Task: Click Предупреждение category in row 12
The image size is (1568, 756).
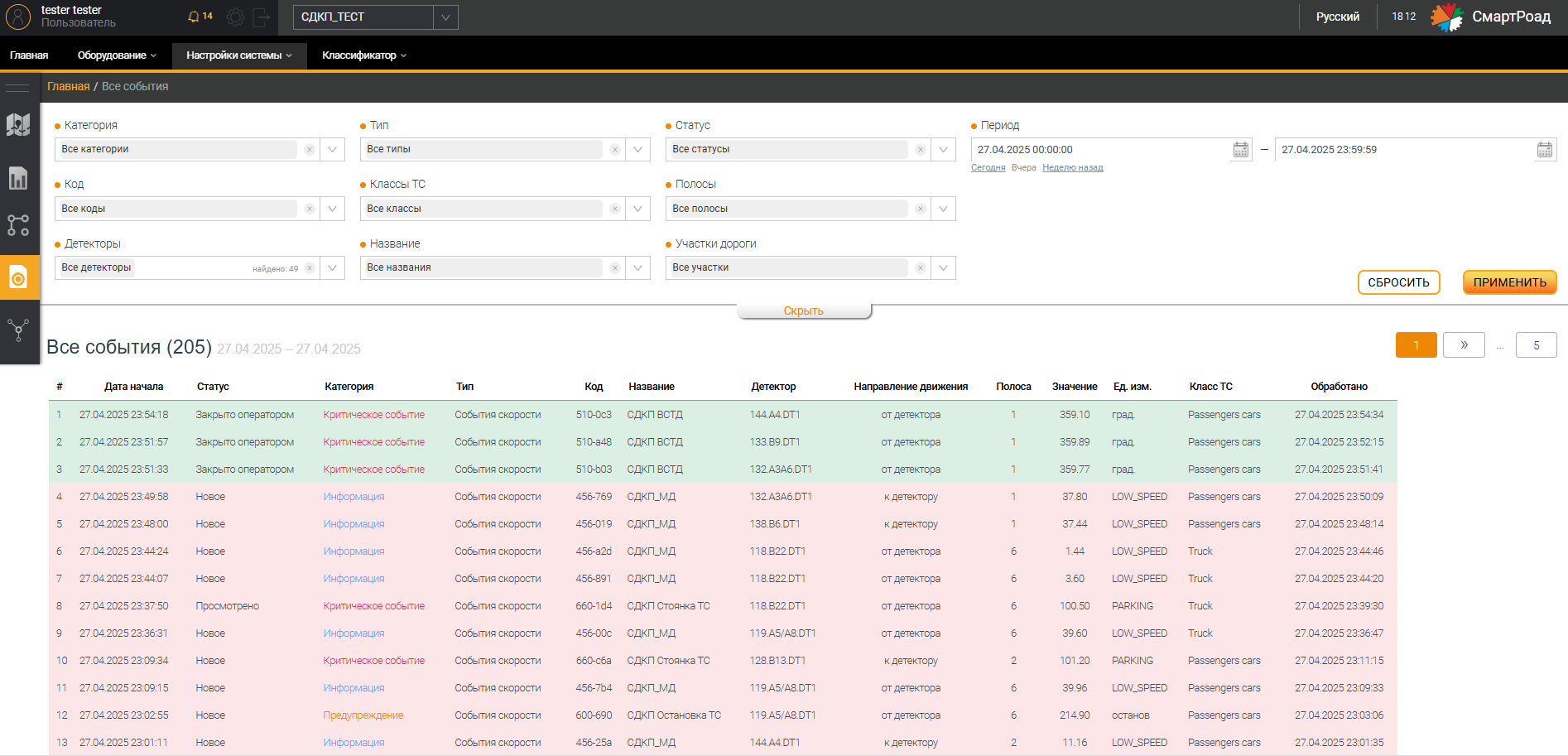Action: [363, 715]
